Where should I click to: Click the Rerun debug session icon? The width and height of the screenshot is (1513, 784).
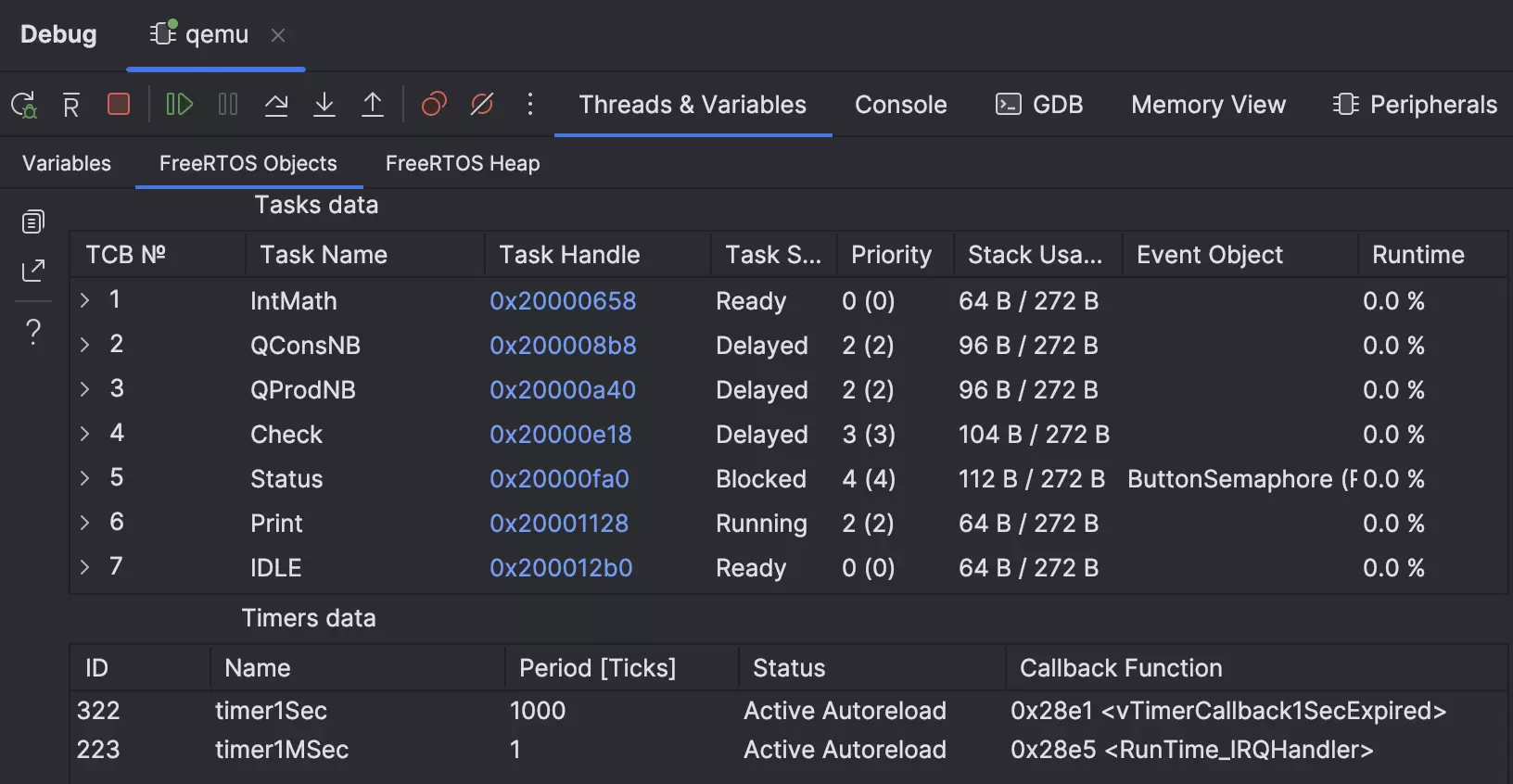pyautogui.click(x=24, y=105)
